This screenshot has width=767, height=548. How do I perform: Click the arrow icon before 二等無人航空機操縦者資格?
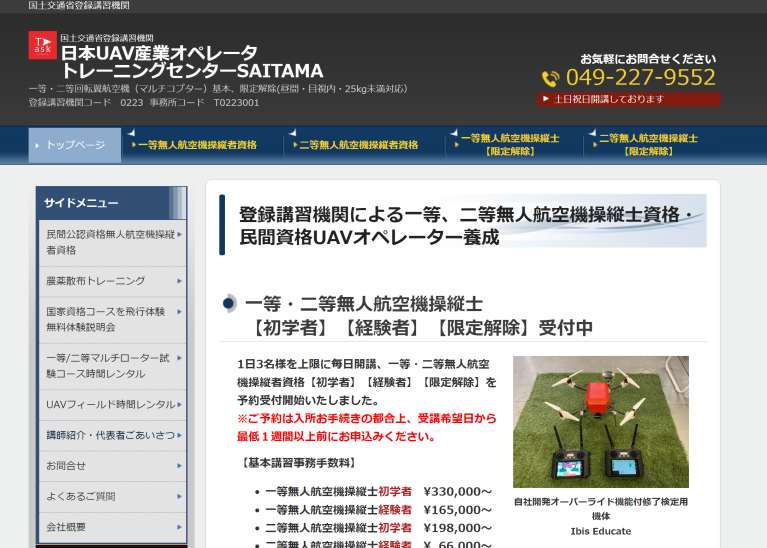coord(295,145)
